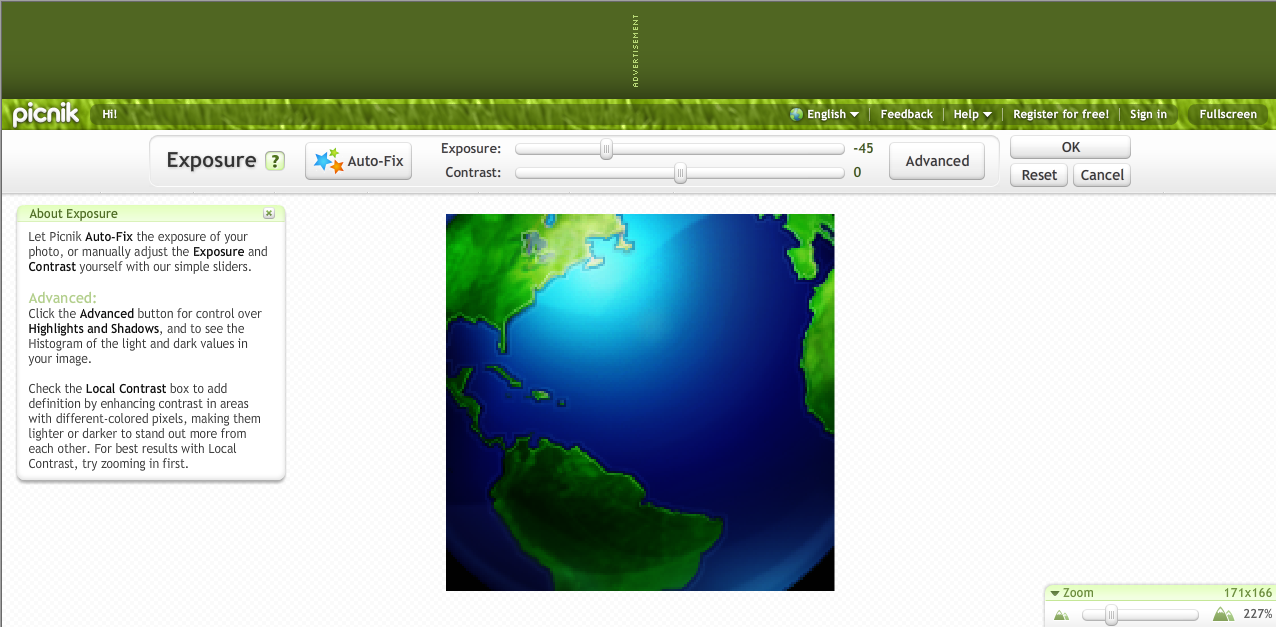1276x627 pixels.
Task: Click the zoom slider handle
Action: pyautogui.click(x=1111, y=615)
